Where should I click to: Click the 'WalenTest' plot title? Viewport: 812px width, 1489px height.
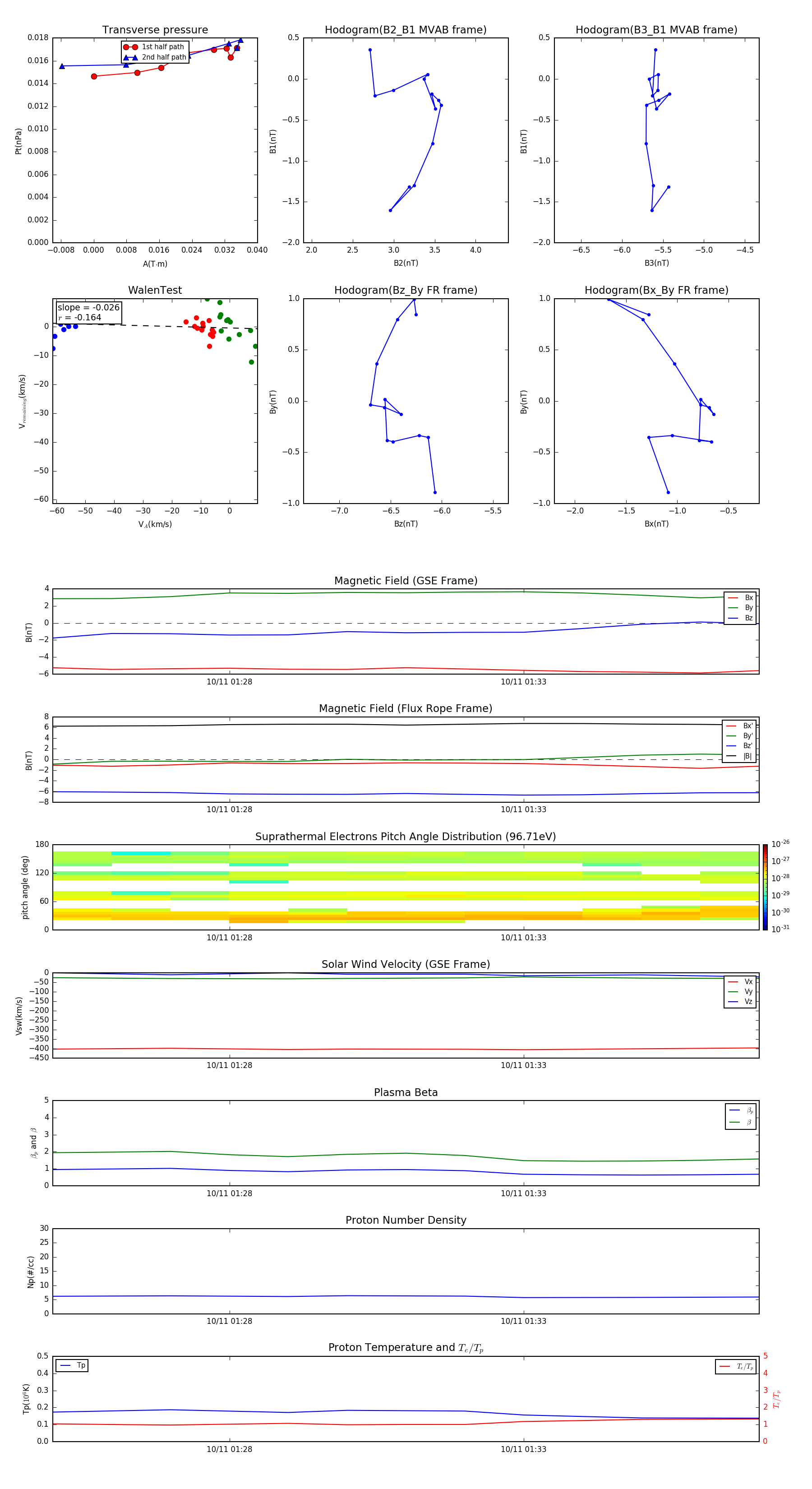tap(155, 290)
